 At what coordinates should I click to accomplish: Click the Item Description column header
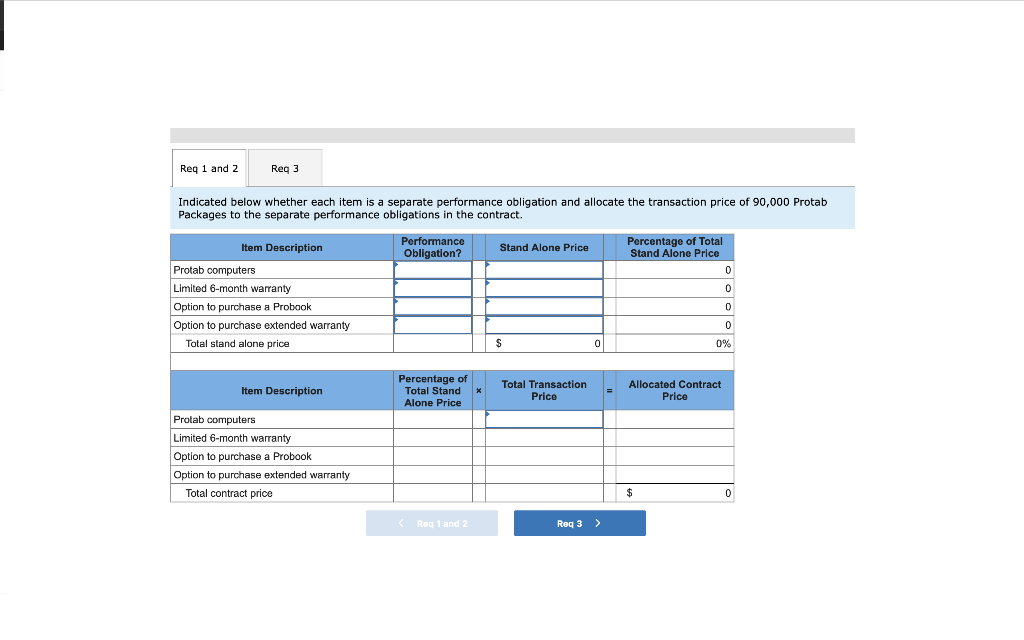[x=281, y=247]
